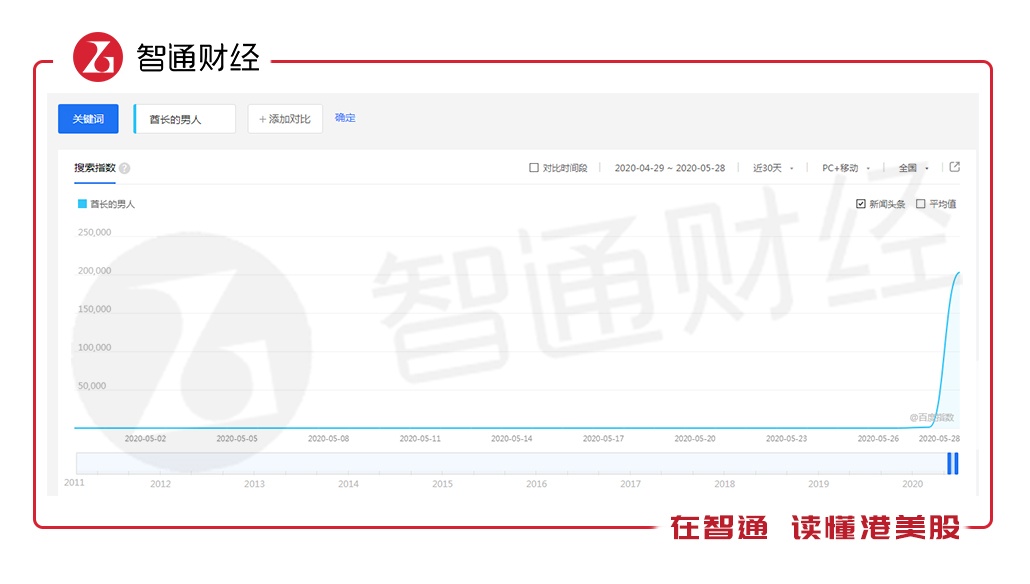1030x584 pixels.
Task: Click the 智通财经 red logo icon
Action: (x=98, y=57)
